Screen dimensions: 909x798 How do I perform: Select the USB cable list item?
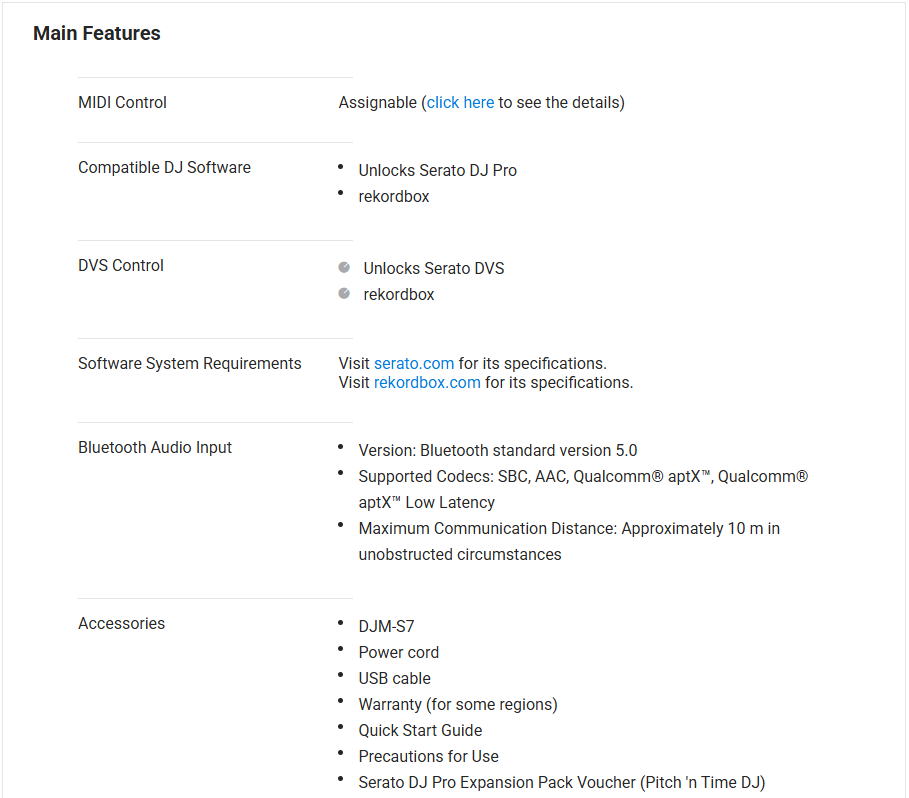pos(394,678)
